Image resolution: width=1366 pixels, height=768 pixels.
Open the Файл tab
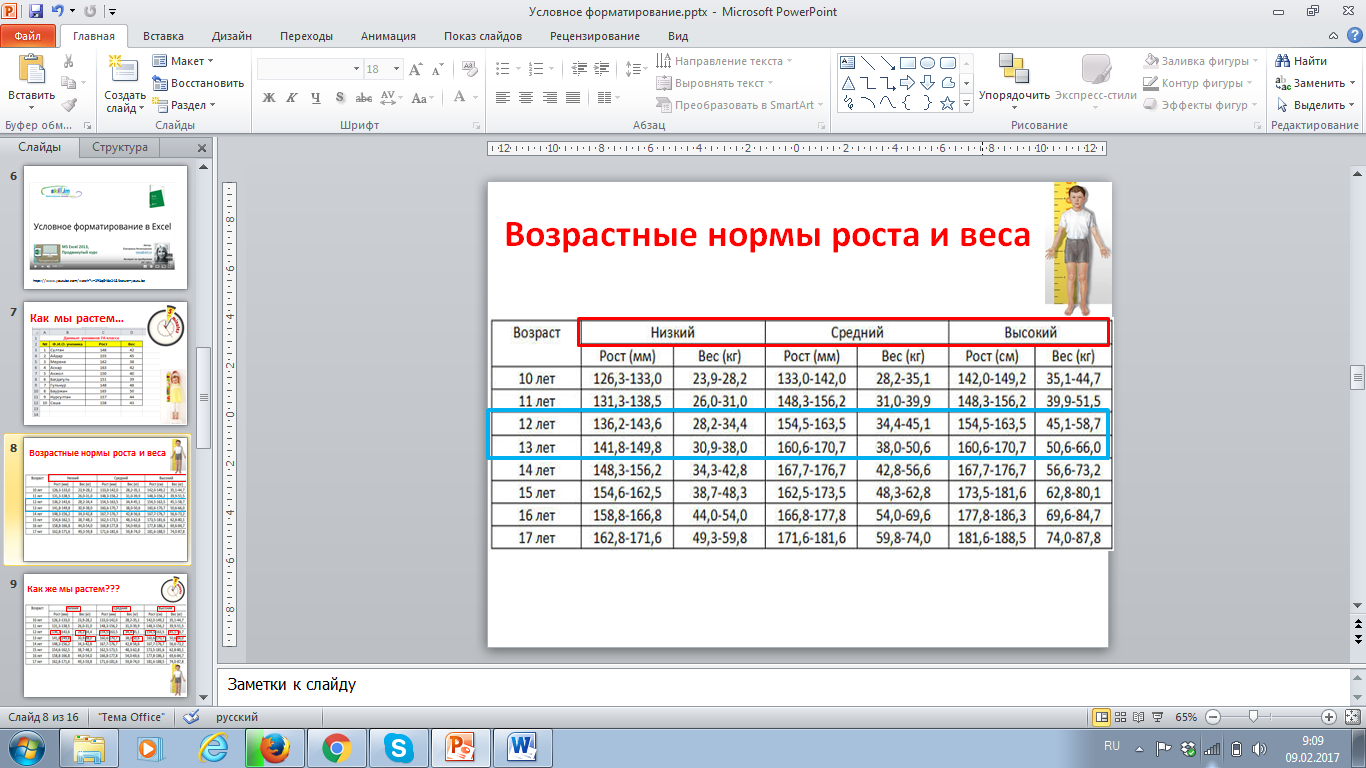[x=28, y=36]
